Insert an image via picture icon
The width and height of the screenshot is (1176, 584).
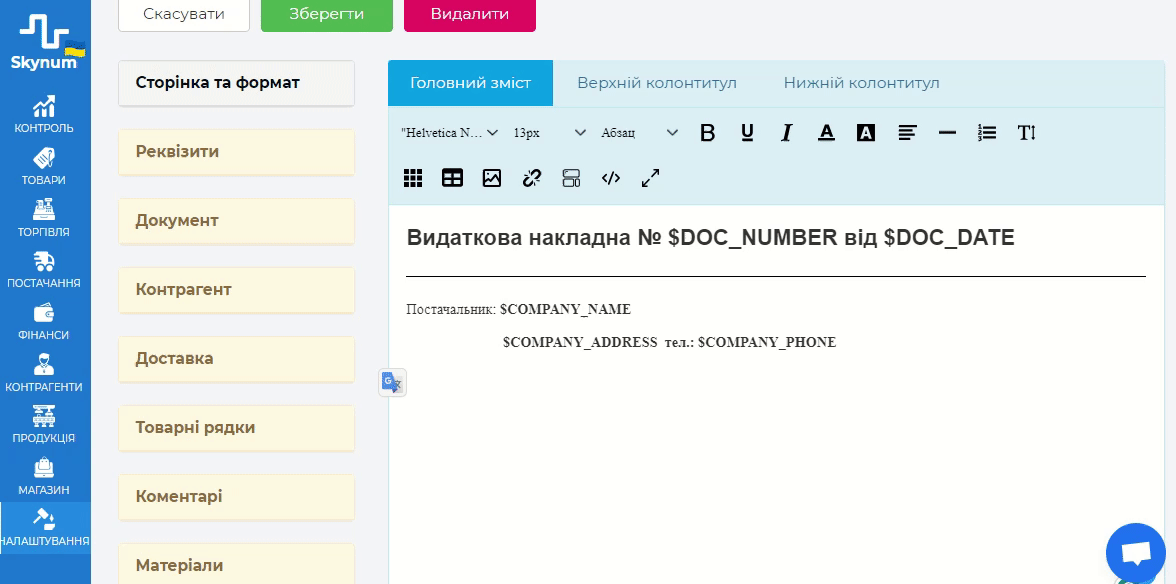(492, 178)
